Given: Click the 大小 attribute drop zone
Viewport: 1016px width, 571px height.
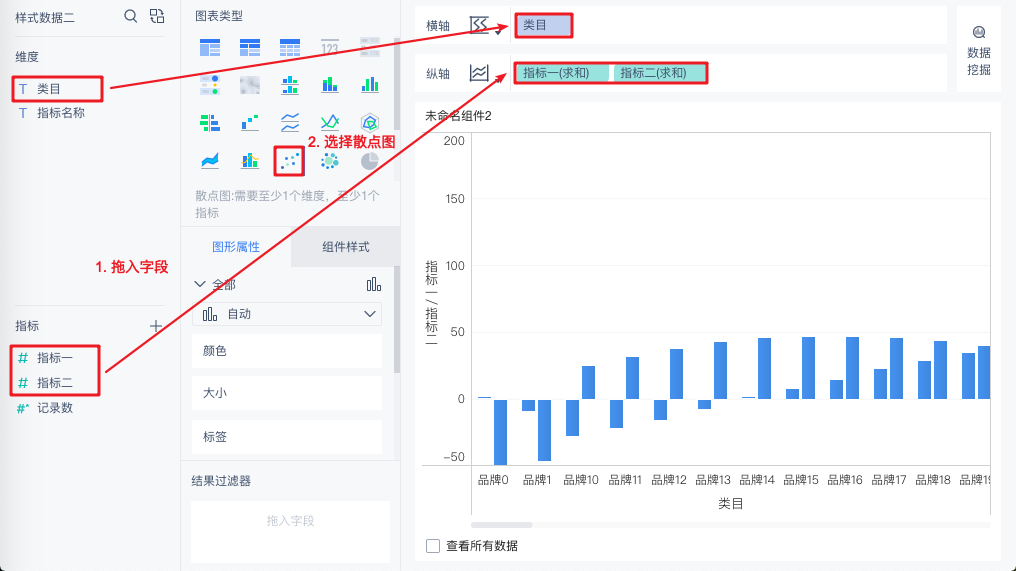Looking at the screenshot, I should point(287,393).
